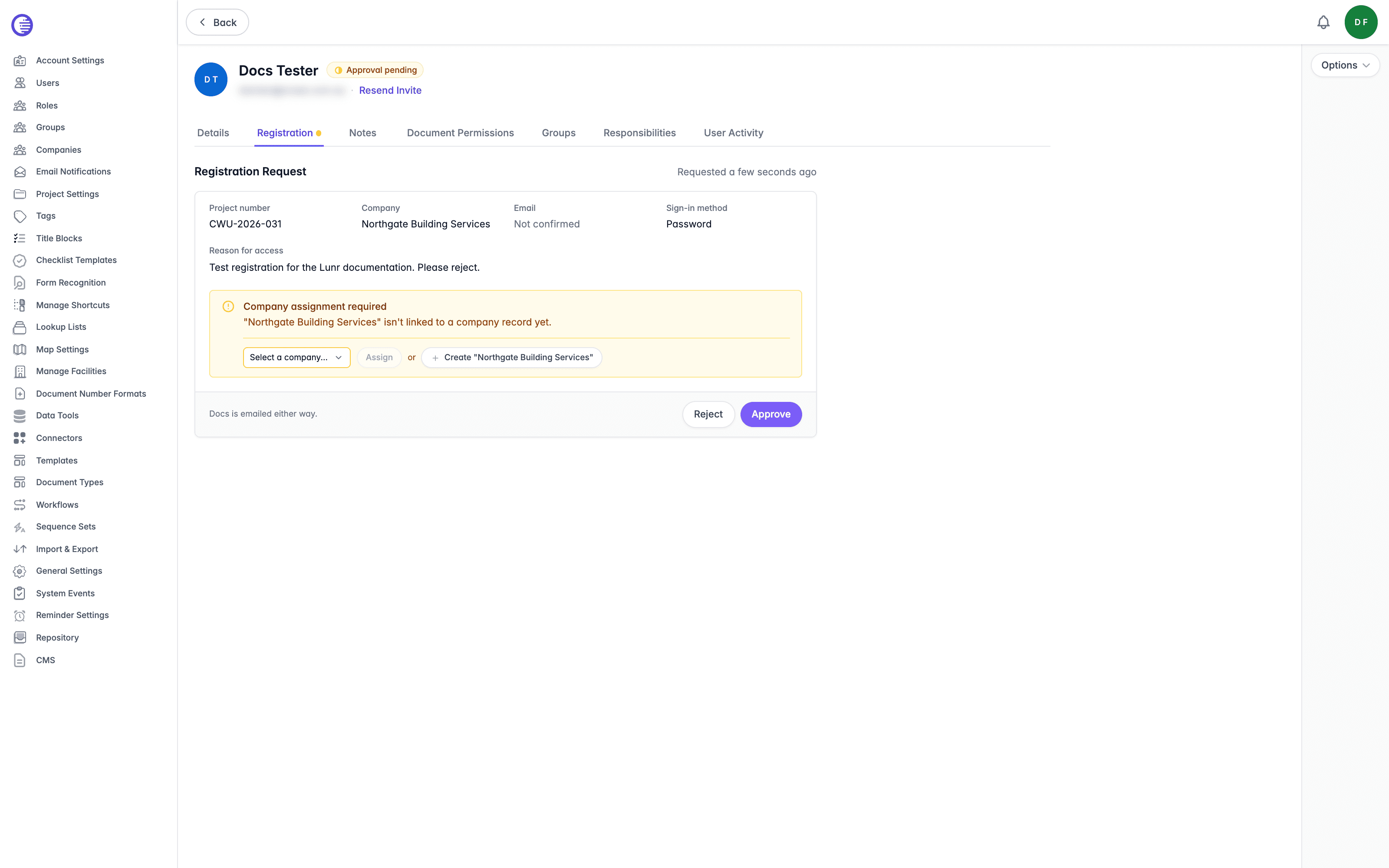
Task: Click the Workflows icon
Action: click(x=20, y=505)
